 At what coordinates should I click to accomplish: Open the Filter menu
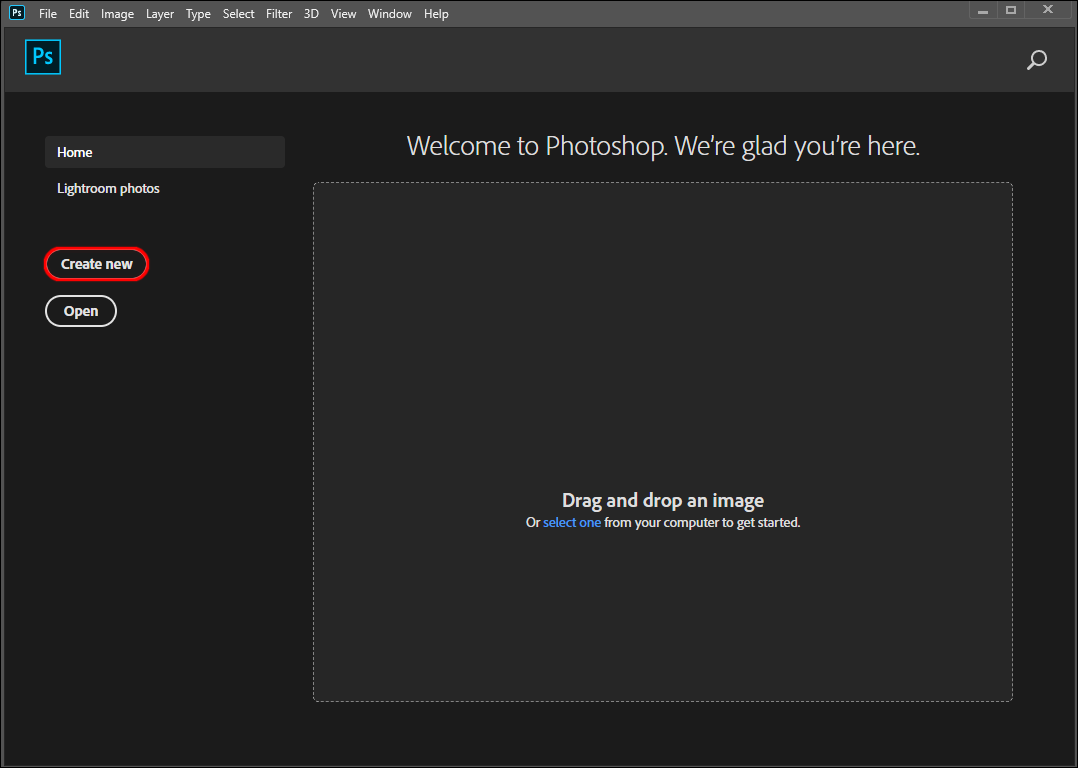point(279,14)
